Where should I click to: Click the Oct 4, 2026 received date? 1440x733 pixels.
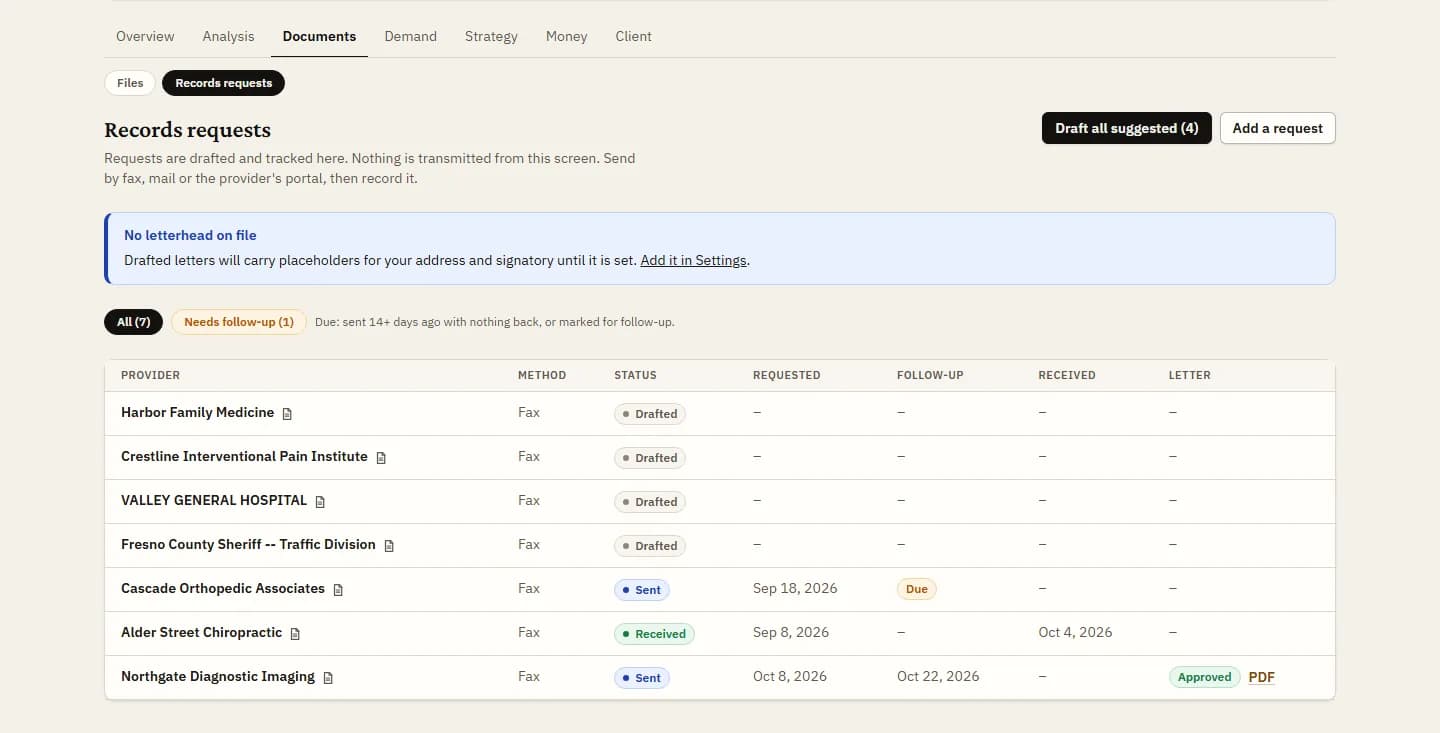[x=1075, y=632]
